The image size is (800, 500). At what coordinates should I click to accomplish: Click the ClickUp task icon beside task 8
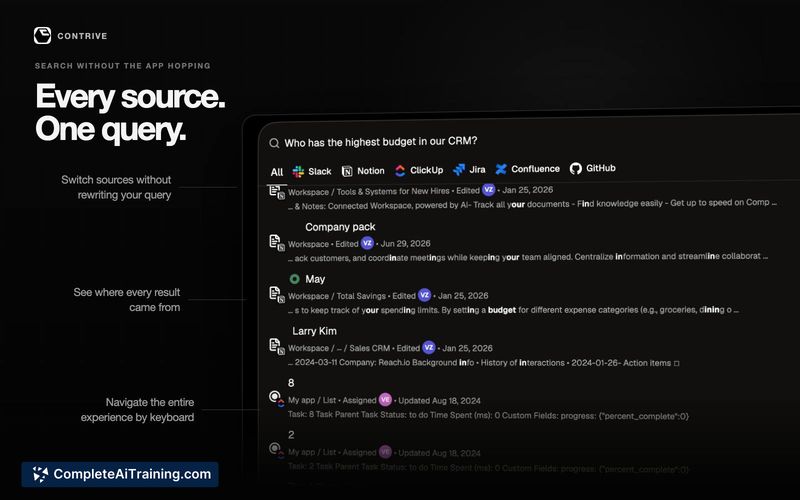click(x=276, y=398)
